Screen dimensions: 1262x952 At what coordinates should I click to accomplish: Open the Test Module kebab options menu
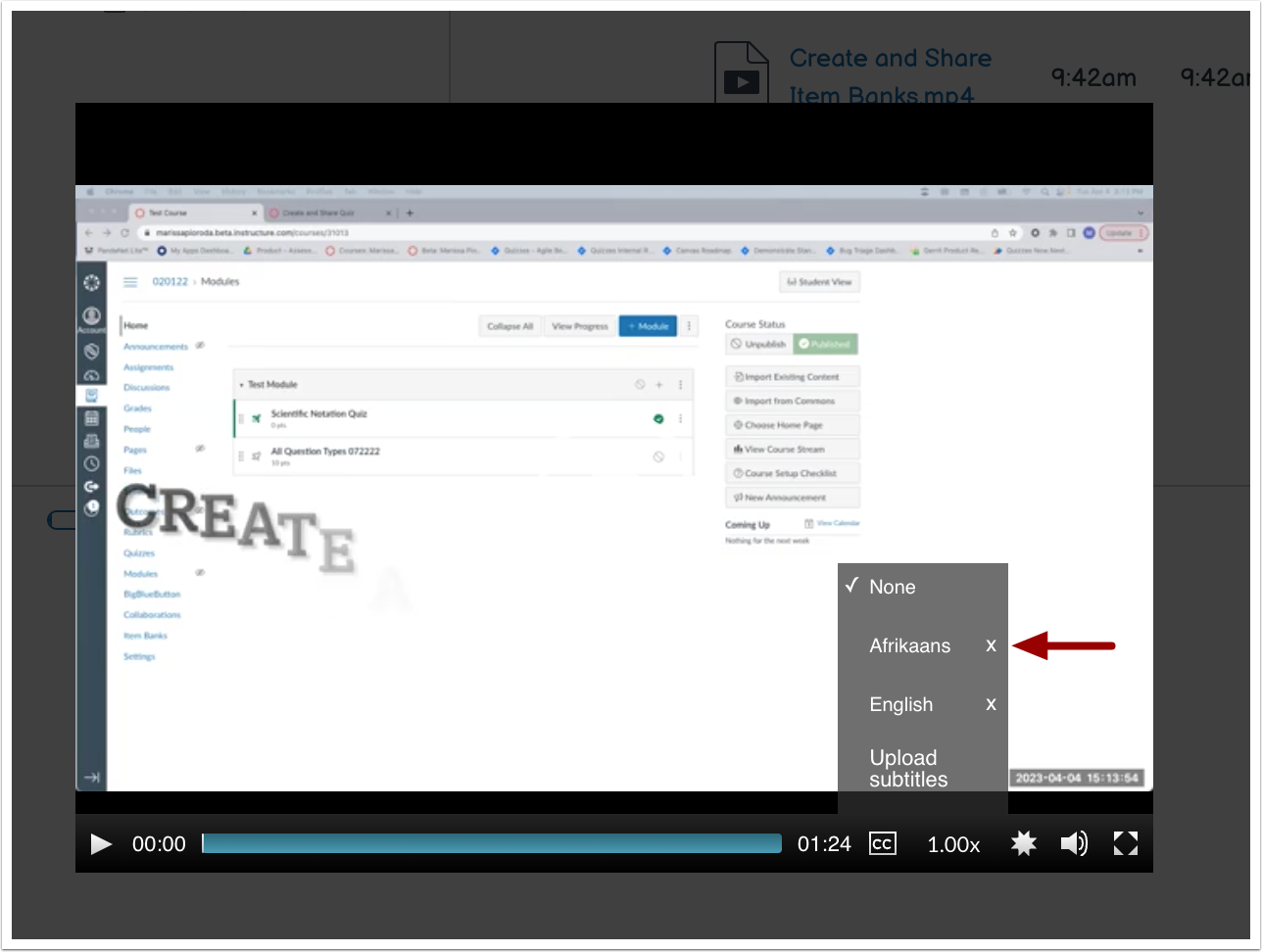(x=680, y=385)
